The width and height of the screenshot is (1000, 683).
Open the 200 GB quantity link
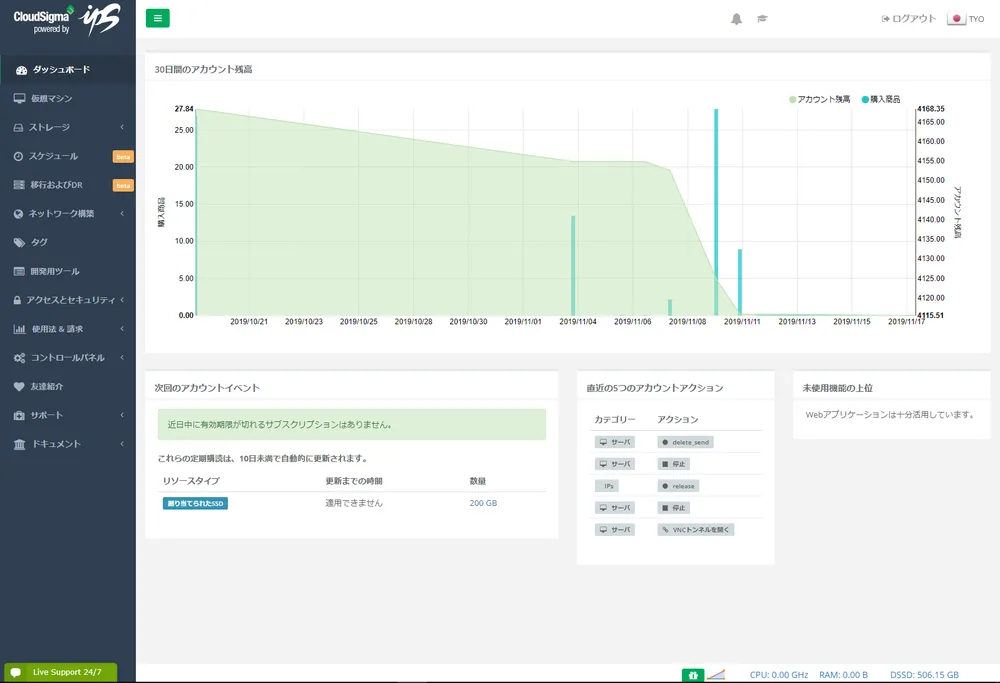pyautogui.click(x=483, y=503)
